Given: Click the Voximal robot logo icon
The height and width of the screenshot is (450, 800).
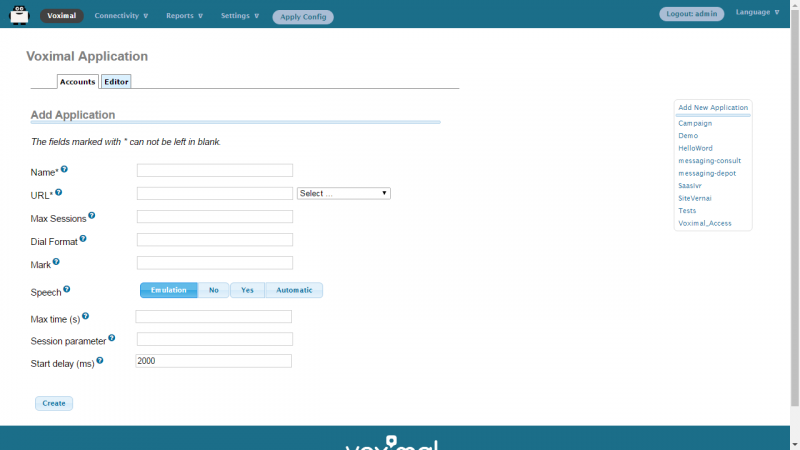Looking at the screenshot, I should pos(19,15).
